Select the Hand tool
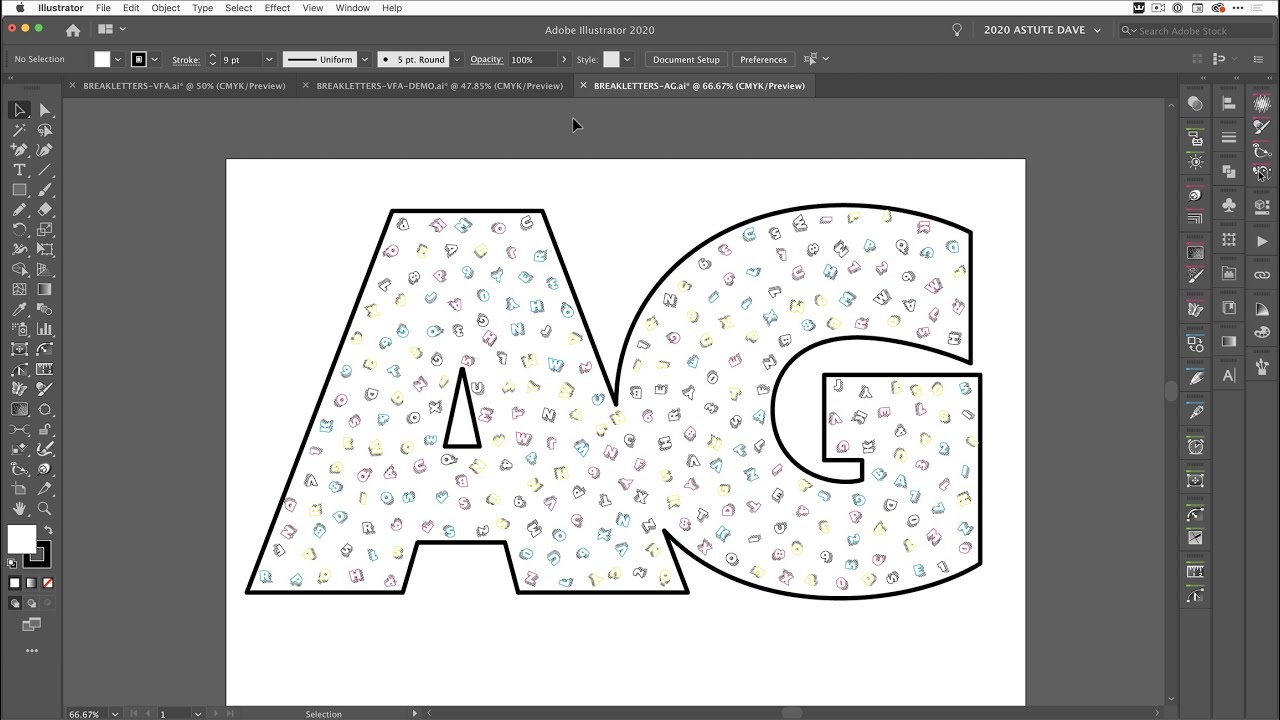This screenshot has width=1280, height=720. click(x=20, y=509)
